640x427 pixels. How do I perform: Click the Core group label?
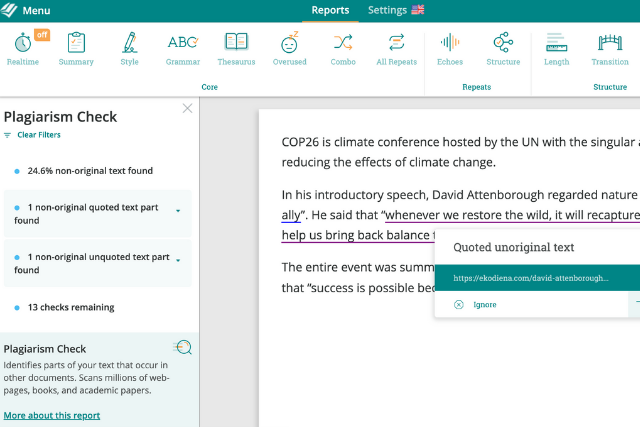(x=209, y=87)
